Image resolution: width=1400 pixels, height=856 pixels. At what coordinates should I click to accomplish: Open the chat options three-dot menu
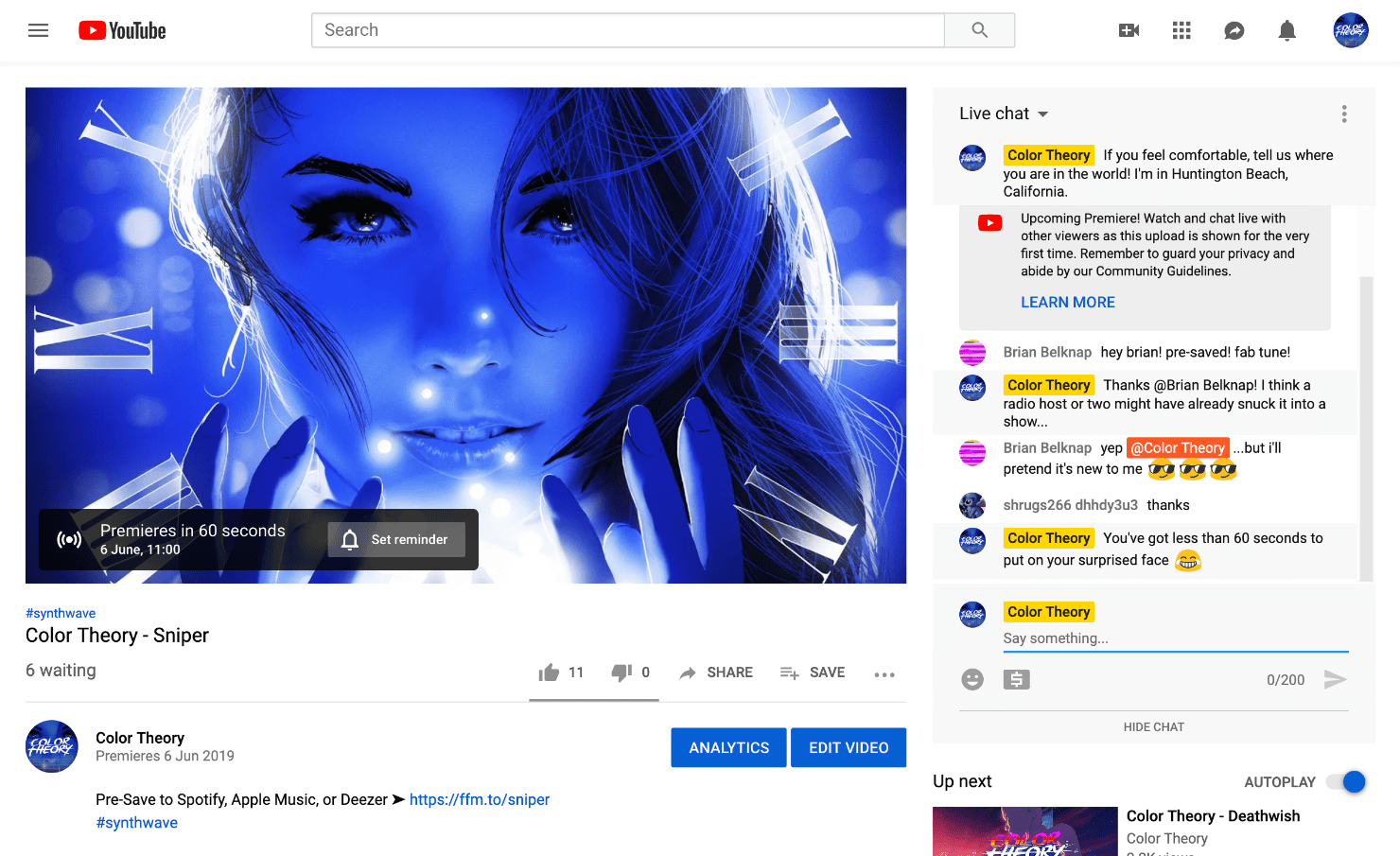click(1344, 114)
